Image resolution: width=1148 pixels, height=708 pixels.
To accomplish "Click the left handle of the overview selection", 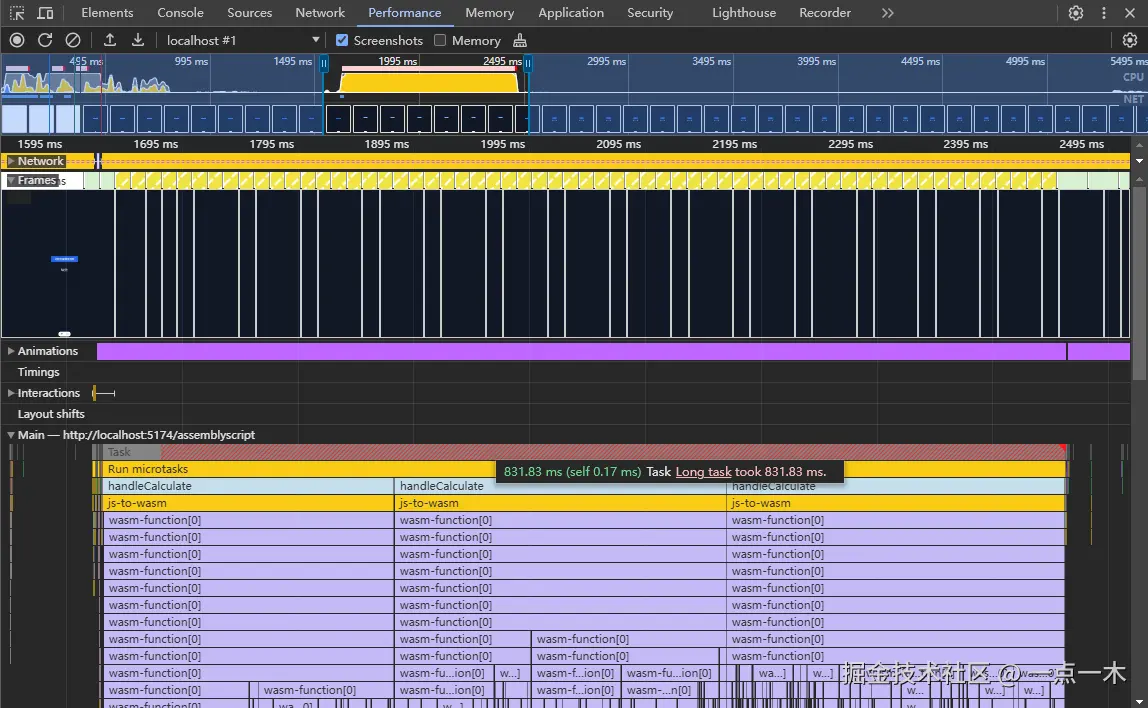I will click(x=324, y=63).
